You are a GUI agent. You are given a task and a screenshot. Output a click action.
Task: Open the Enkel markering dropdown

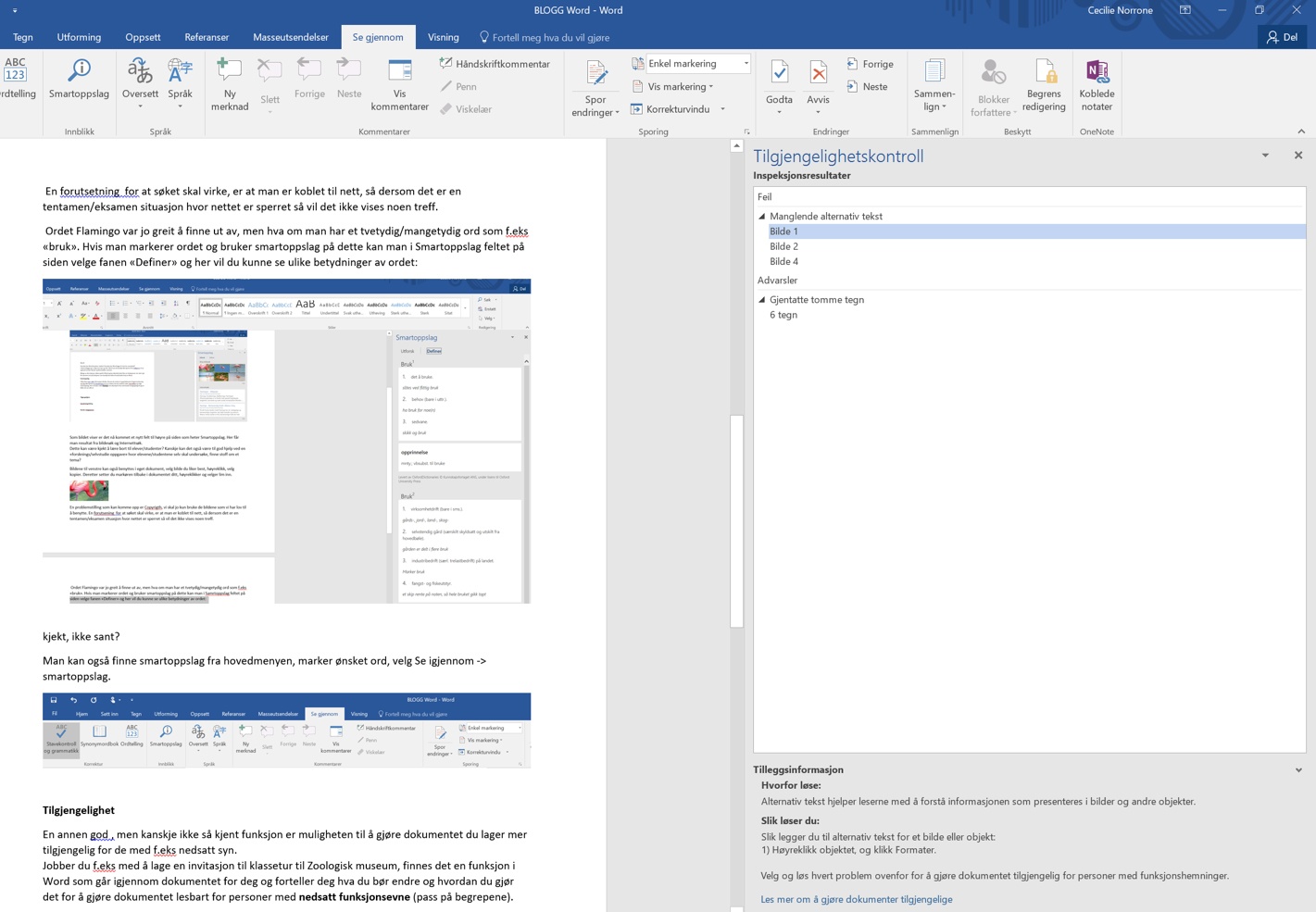tap(746, 64)
